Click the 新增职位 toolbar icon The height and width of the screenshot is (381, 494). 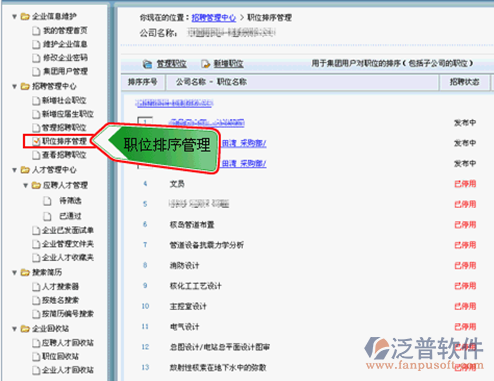206,64
